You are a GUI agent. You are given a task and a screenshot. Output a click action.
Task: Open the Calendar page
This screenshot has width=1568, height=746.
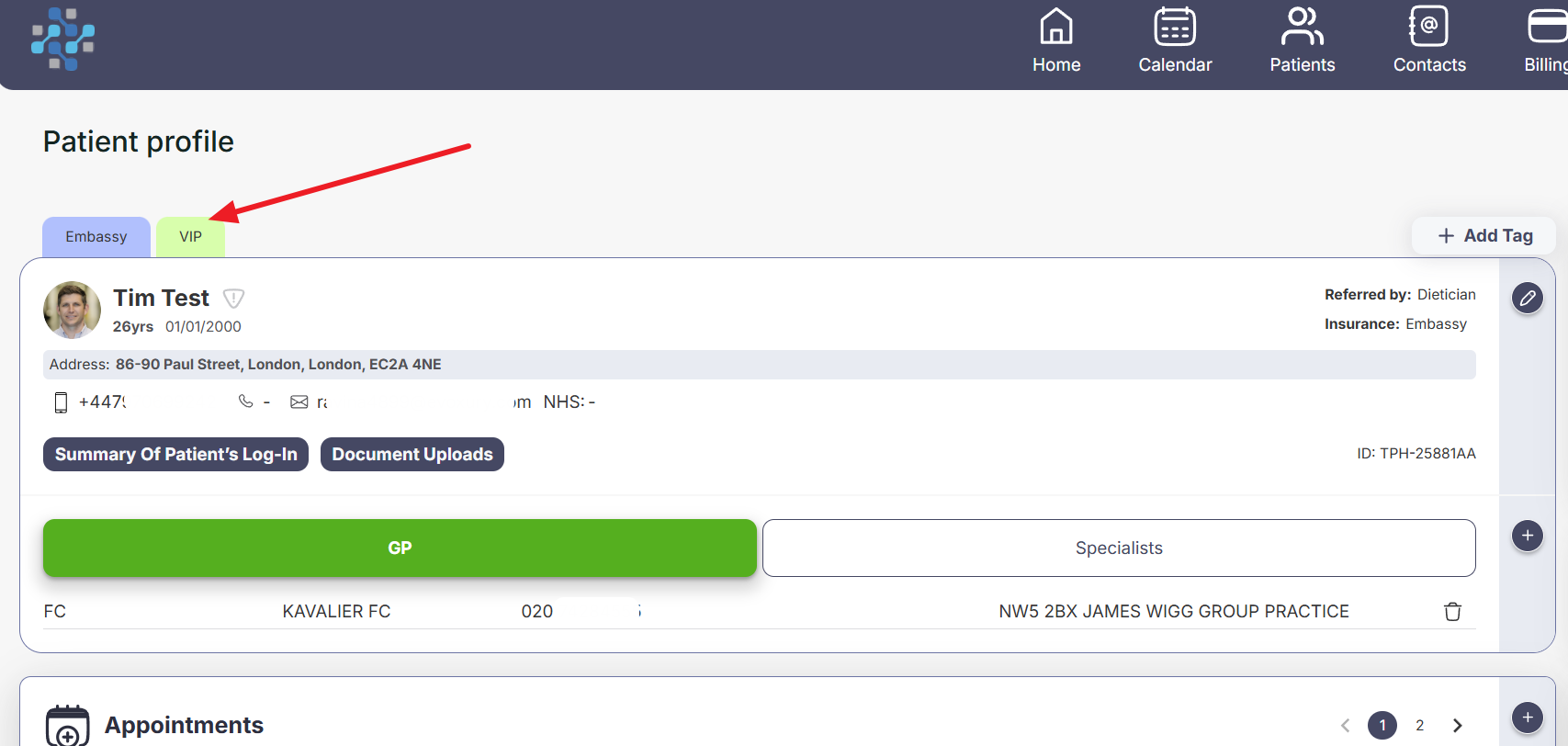(1175, 40)
